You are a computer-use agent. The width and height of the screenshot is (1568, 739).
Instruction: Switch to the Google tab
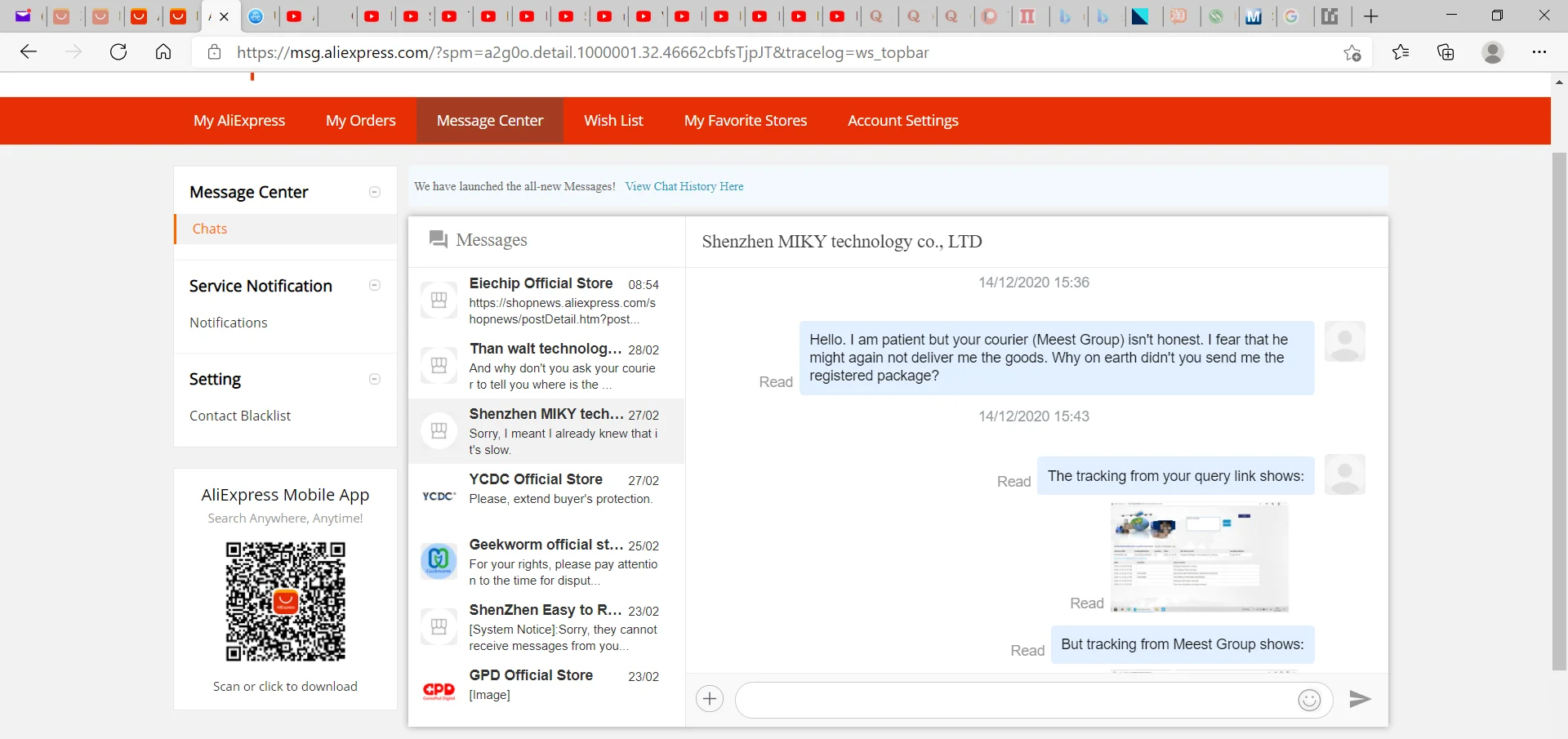[x=1291, y=16]
